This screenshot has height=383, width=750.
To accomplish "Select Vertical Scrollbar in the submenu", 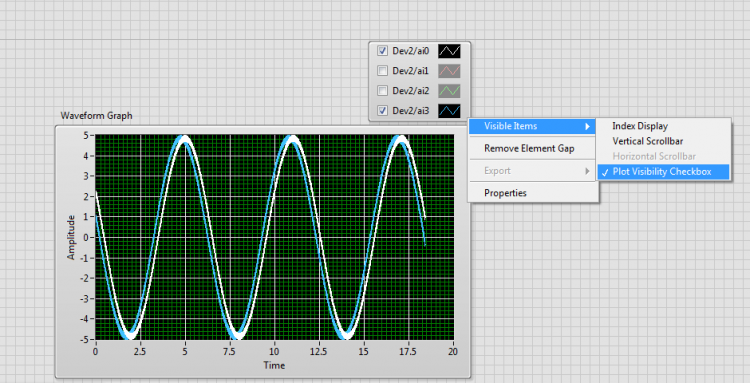I will [663, 141].
